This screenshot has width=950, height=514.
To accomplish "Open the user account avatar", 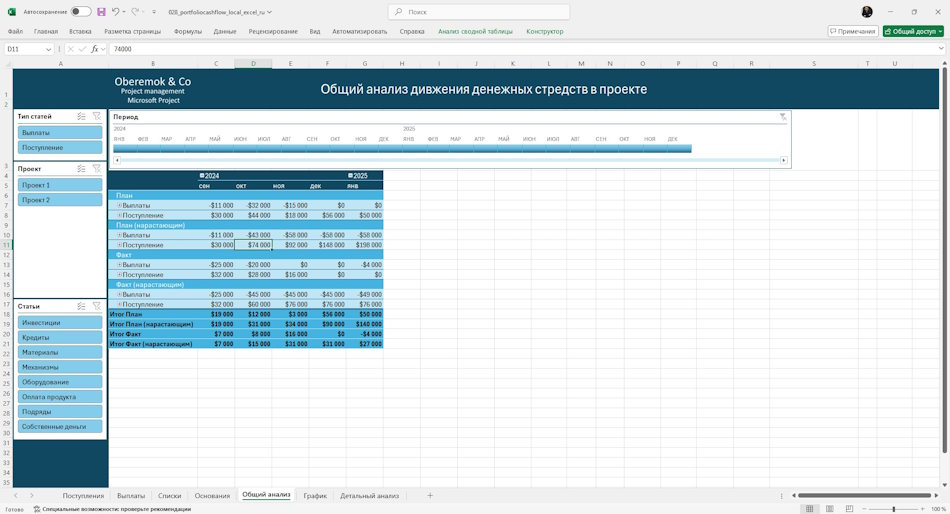I will pyautogui.click(x=867, y=12).
